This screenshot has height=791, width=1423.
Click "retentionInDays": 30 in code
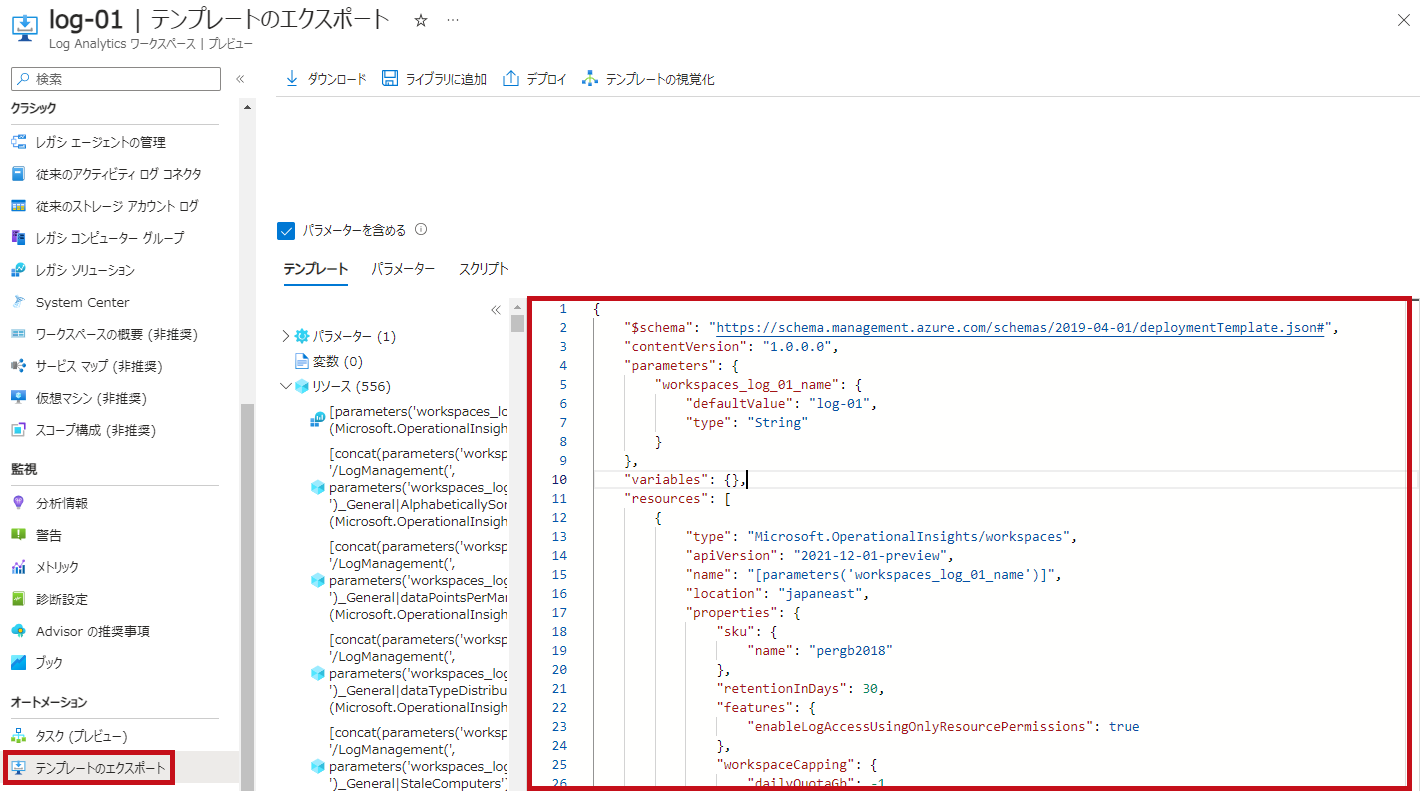click(x=800, y=689)
